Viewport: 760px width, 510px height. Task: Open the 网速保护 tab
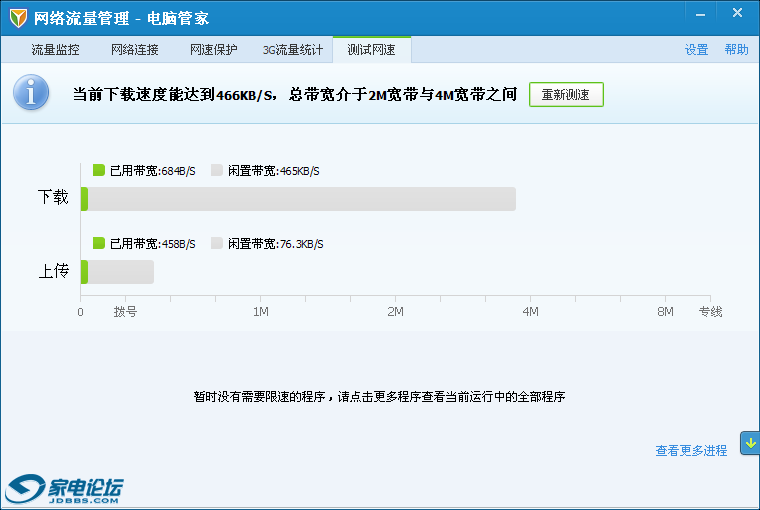pyautogui.click(x=214, y=49)
